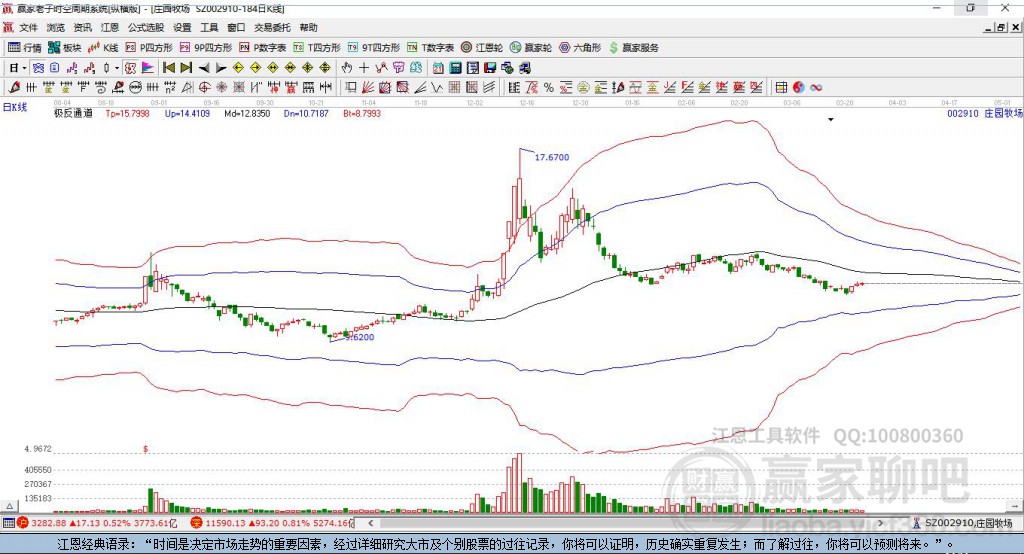Screen dimensions: 1024x554
Task: Expand the candlestick style dropdown arrow
Action: [117, 68]
